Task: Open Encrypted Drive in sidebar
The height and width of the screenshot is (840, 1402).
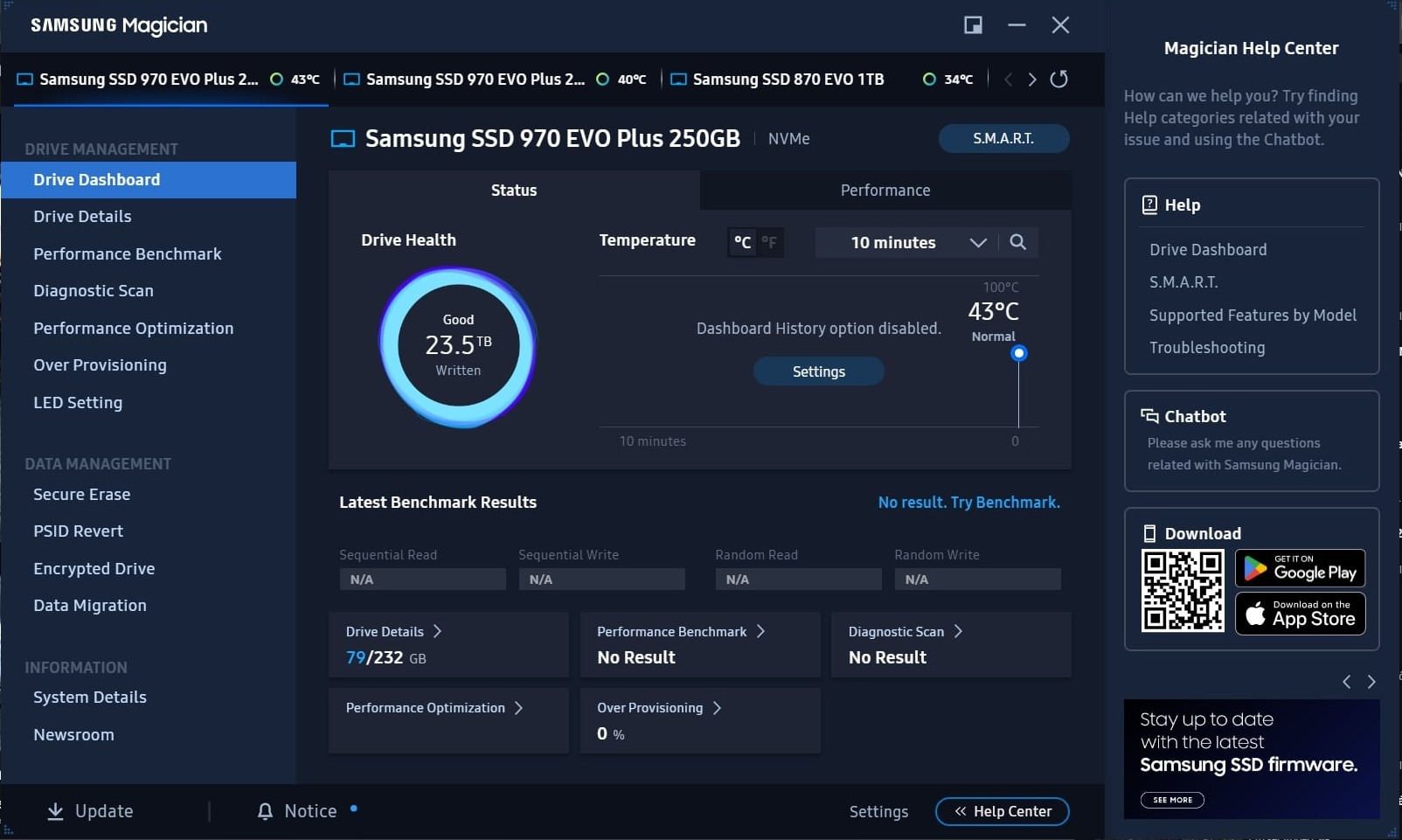Action: point(94,569)
